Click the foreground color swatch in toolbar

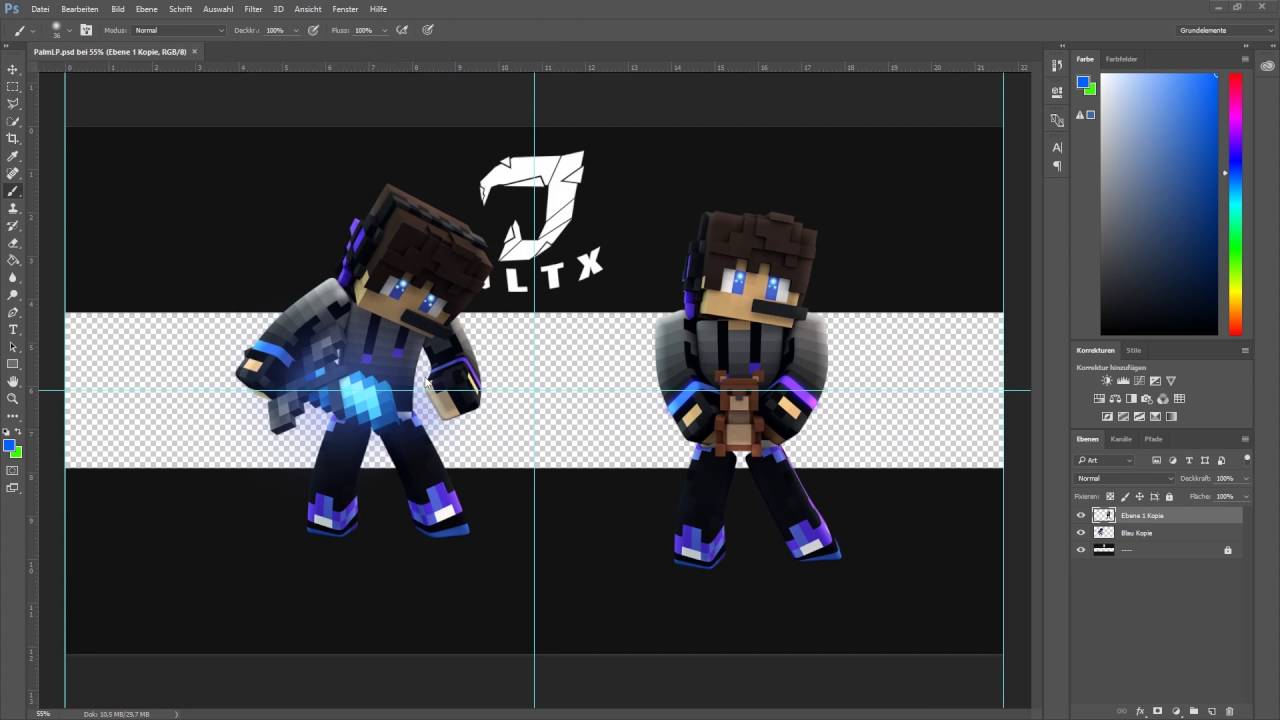pyautogui.click(x=9, y=446)
